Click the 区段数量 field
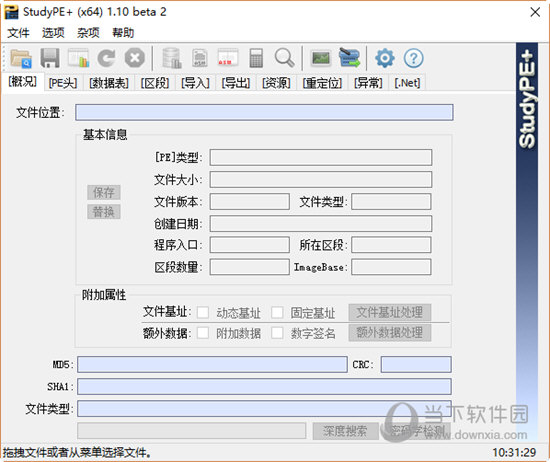This screenshot has width=550, height=462. [249, 267]
